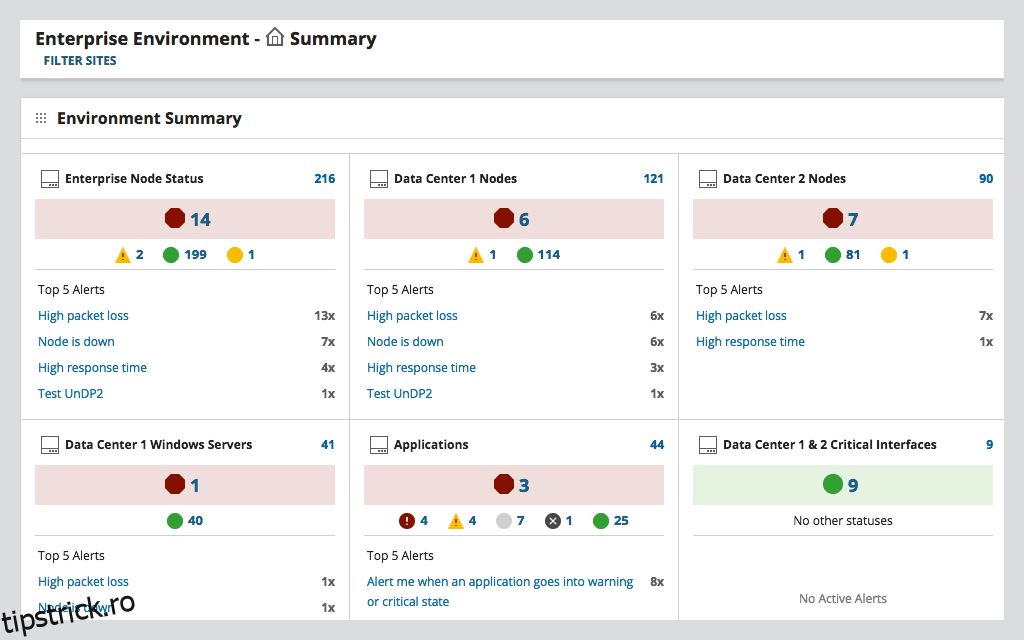The height and width of the screenshot is (640, 1024).
Task: Click the Applications tile icon
Action: click(x=379, y=445)
